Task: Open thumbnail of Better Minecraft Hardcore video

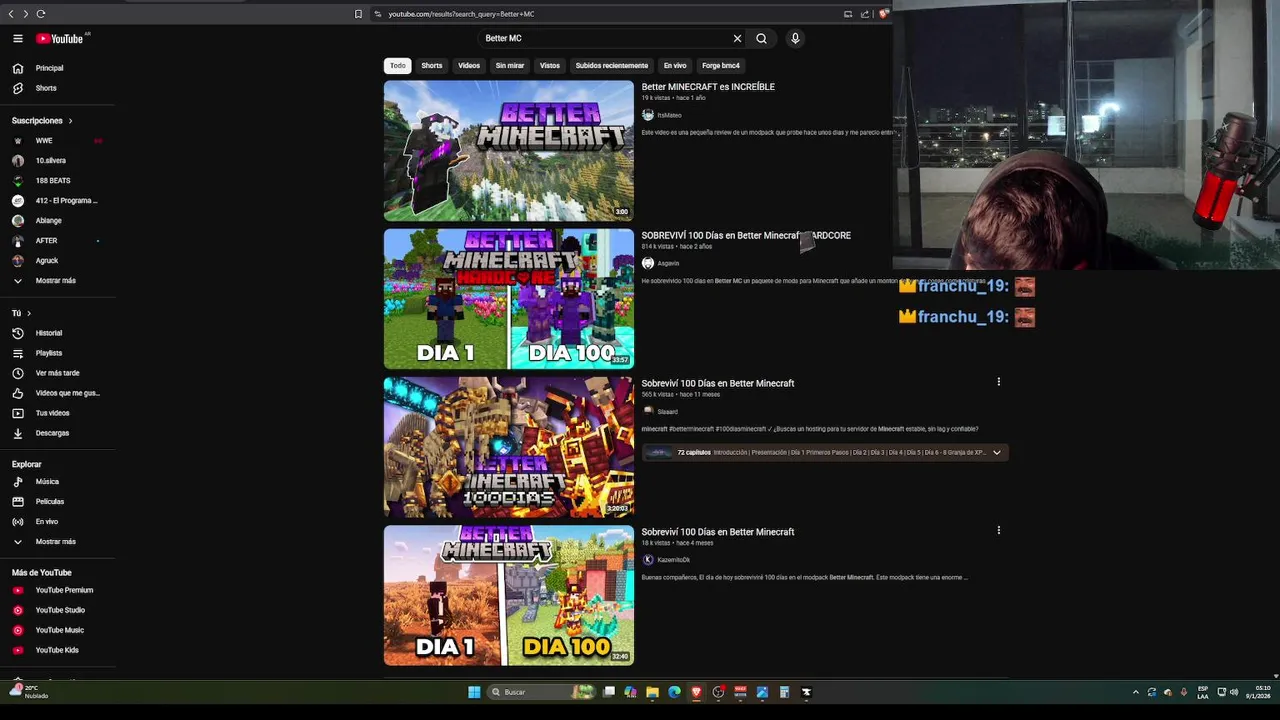Action: click(x=509, y=299)
